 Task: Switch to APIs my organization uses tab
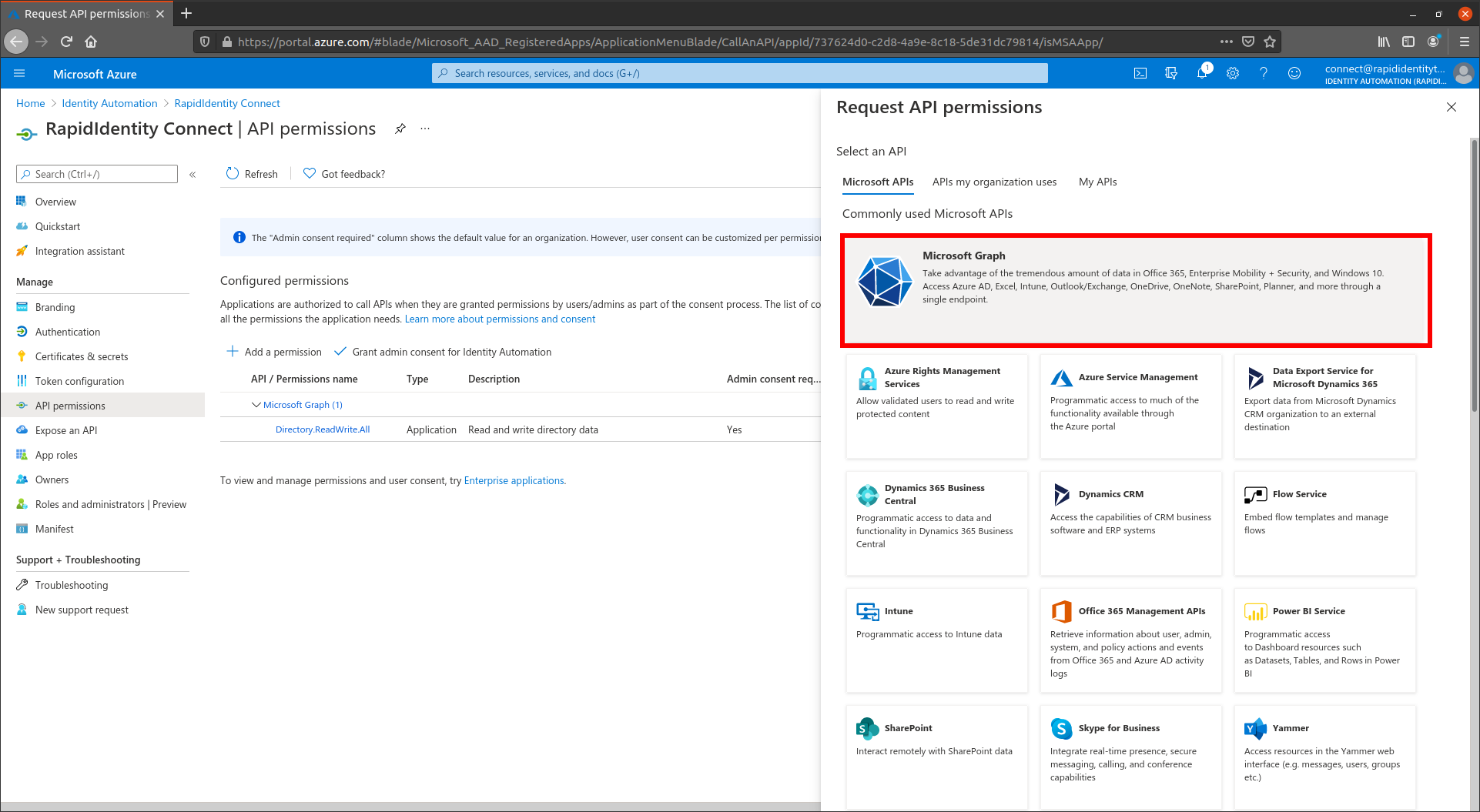994,182
